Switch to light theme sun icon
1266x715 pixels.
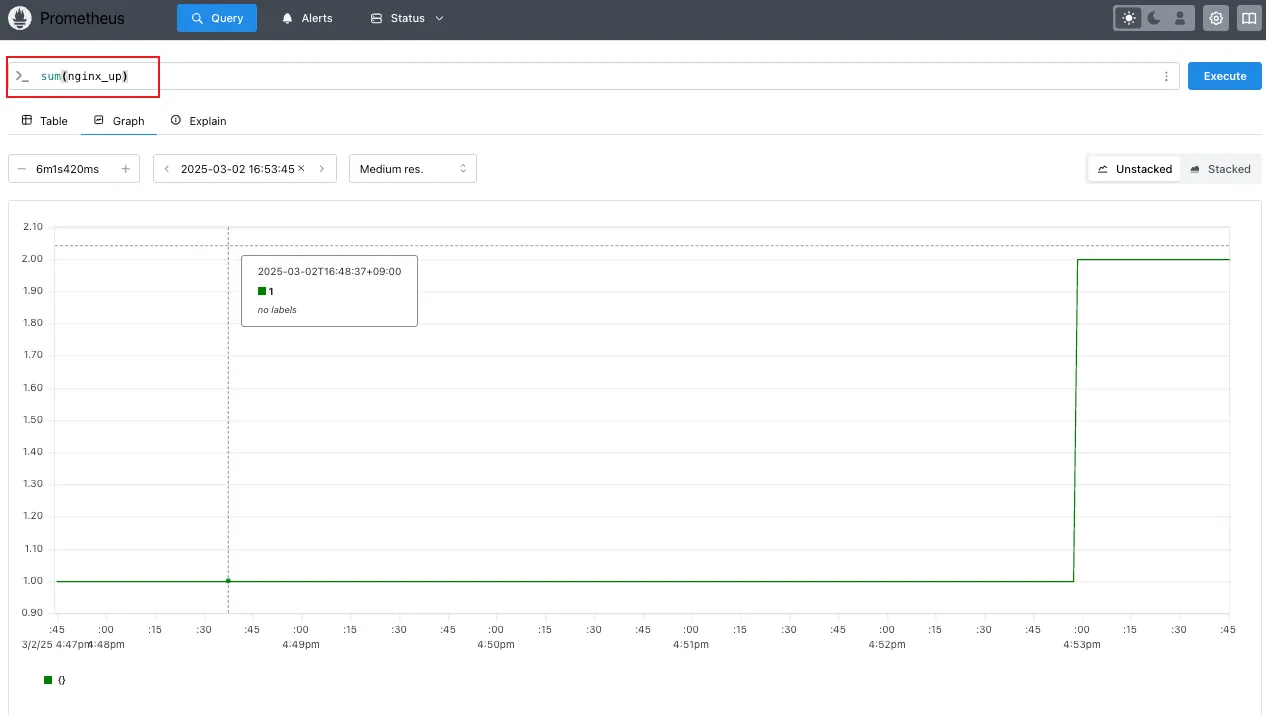(x=1129, y=18)
